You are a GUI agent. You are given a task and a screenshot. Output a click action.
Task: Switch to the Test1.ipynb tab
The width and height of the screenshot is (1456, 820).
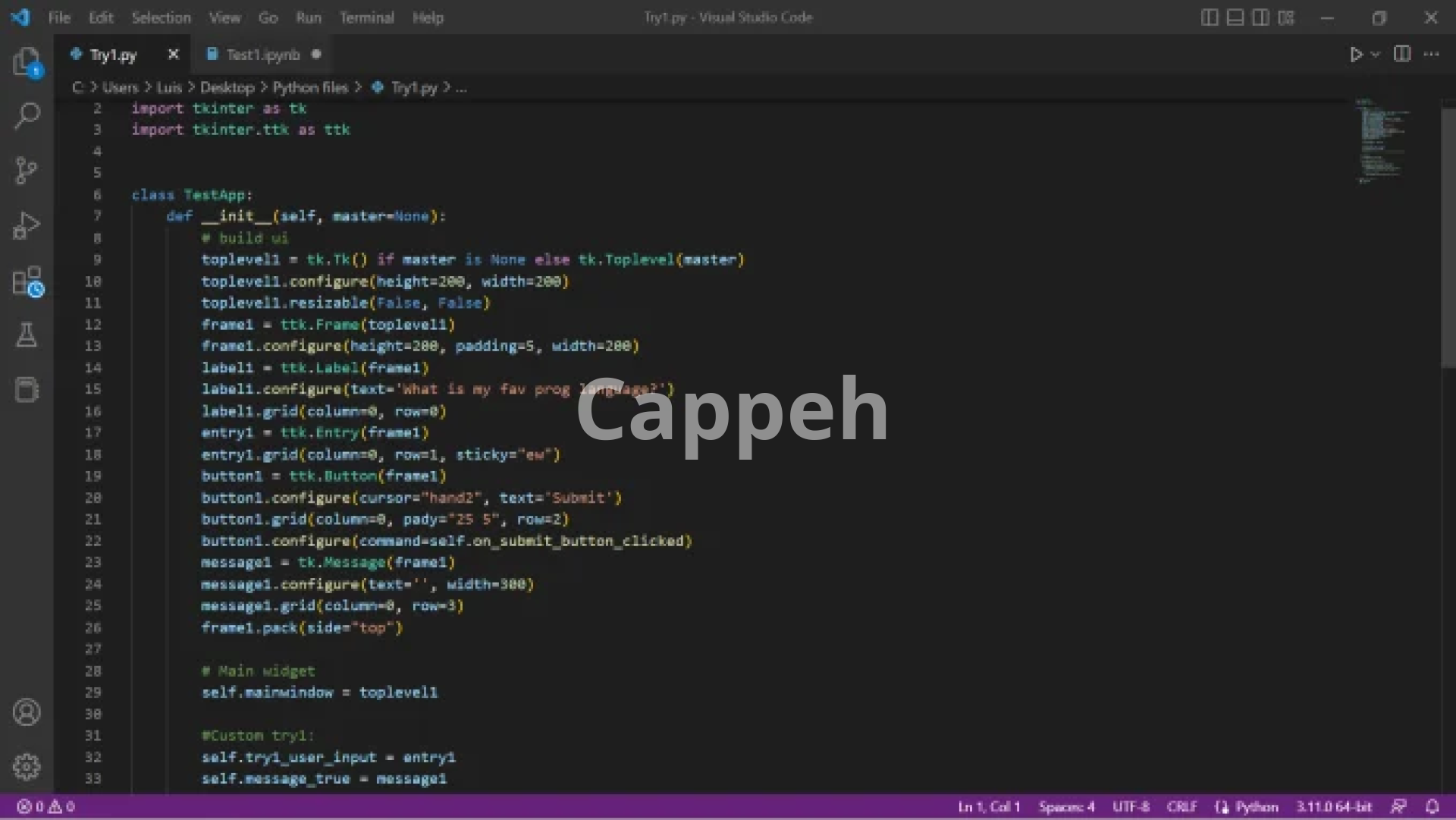(262, 55)
